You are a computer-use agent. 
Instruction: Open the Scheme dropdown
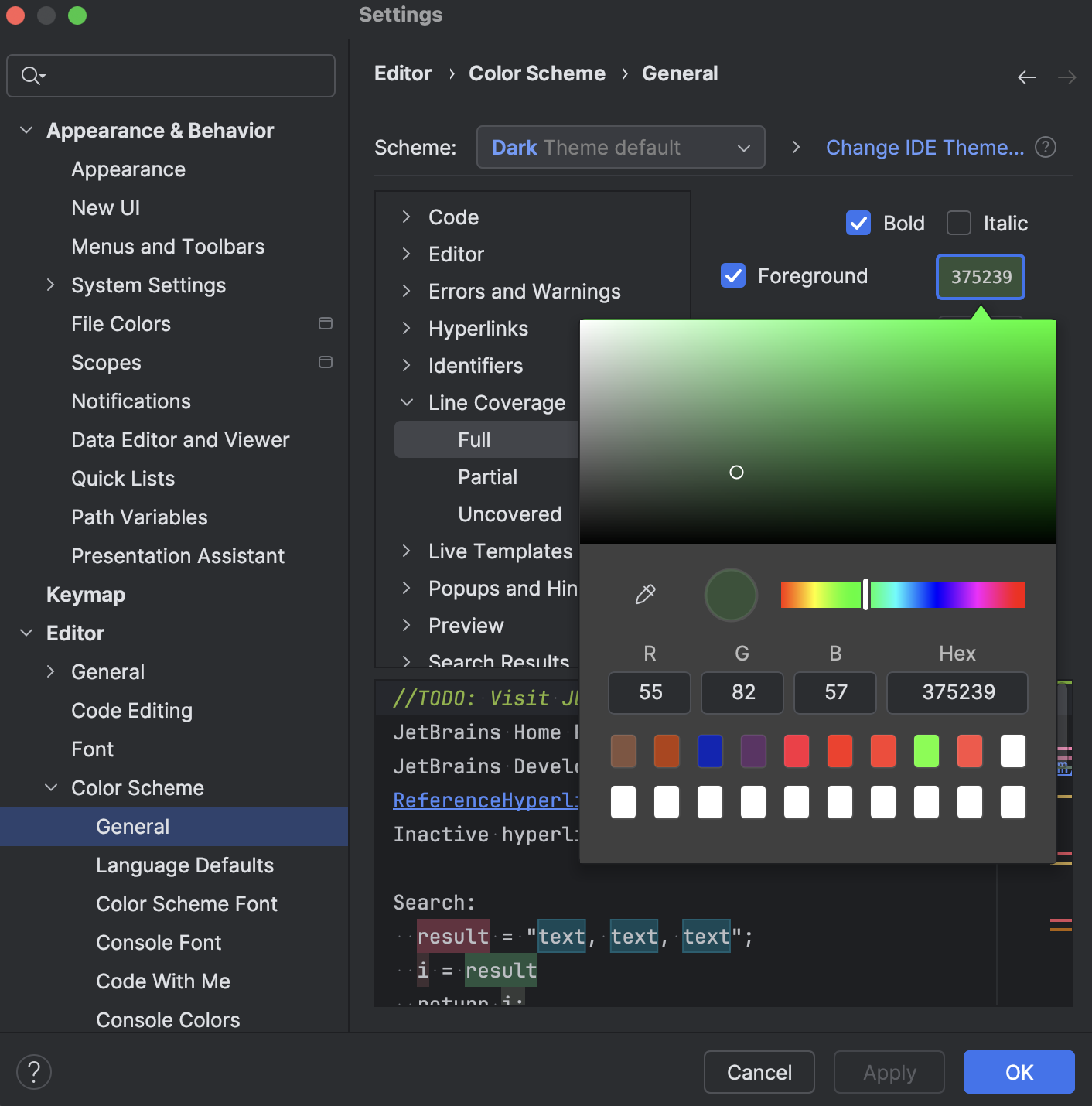pos(620,147)
